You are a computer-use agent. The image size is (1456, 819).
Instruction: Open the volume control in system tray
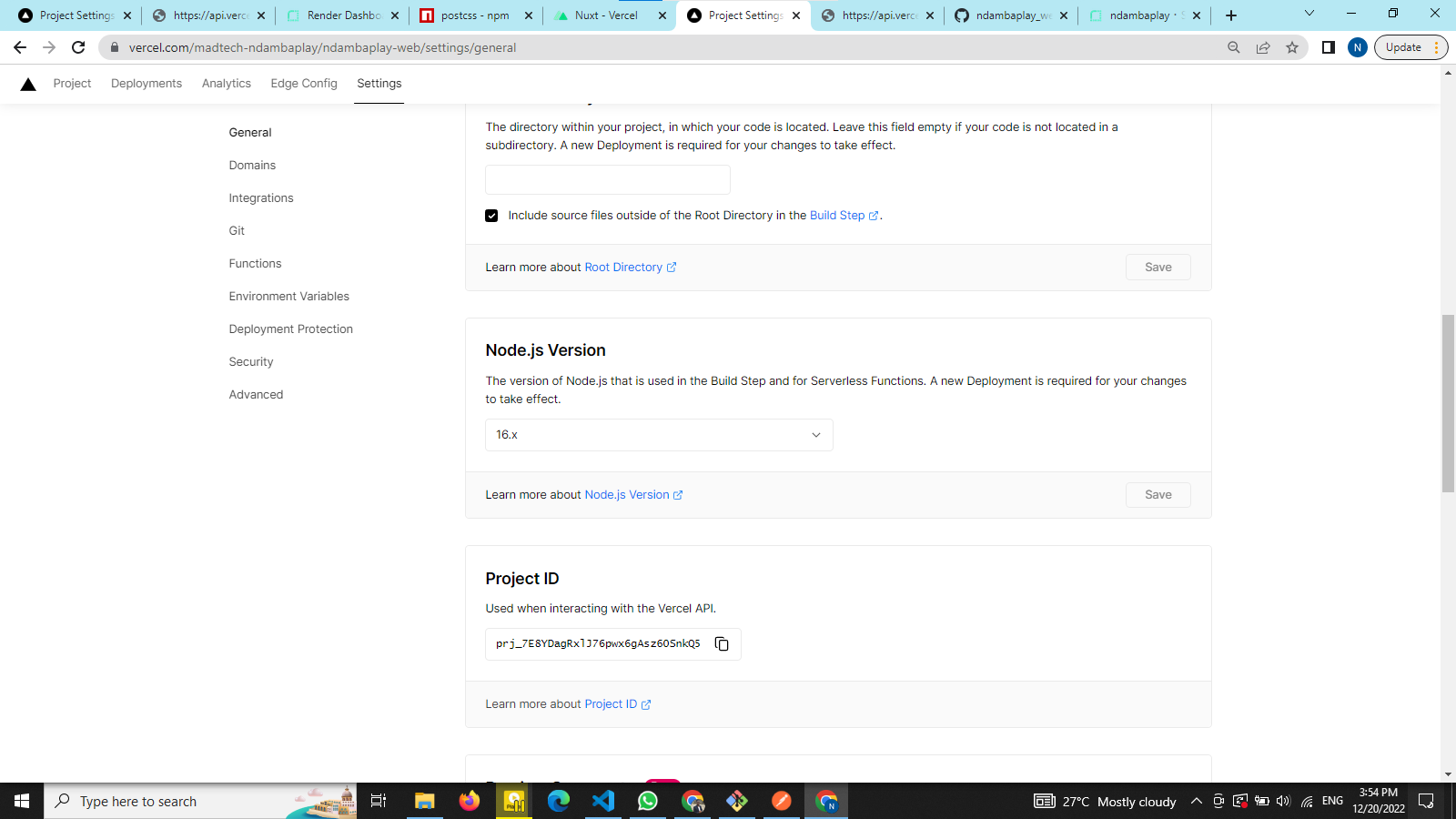coord(1284,801)
